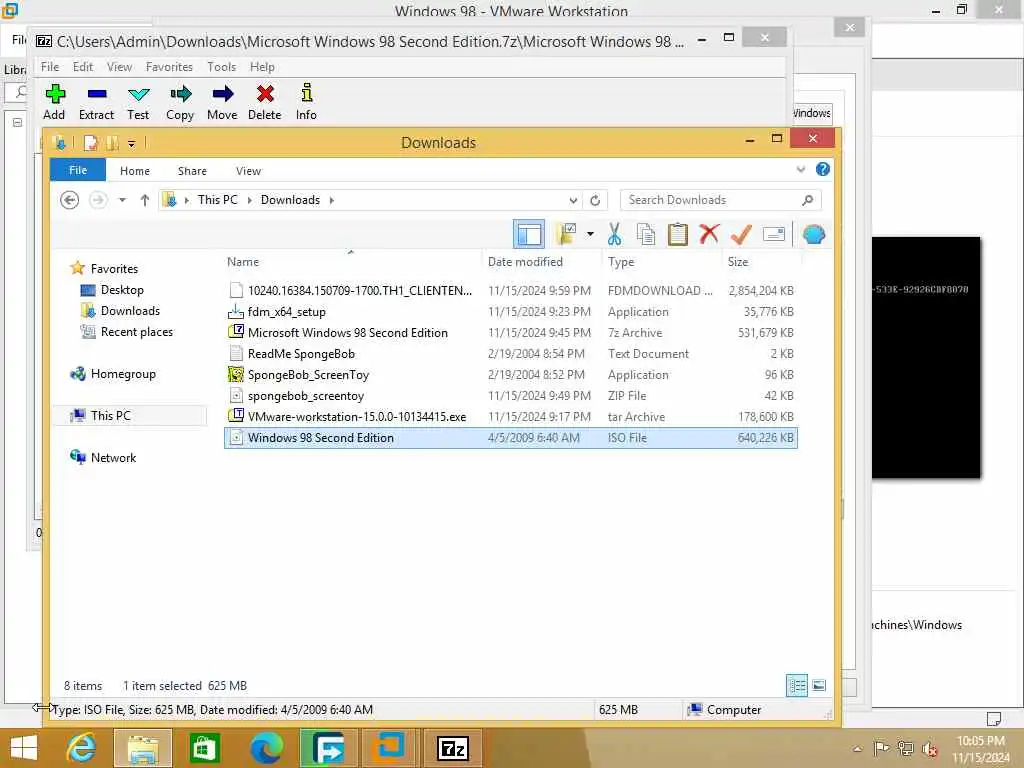This screenshot has height=768, width=1024.
Task: Select Downloads in the navigation pane
Action: point(130,311)
